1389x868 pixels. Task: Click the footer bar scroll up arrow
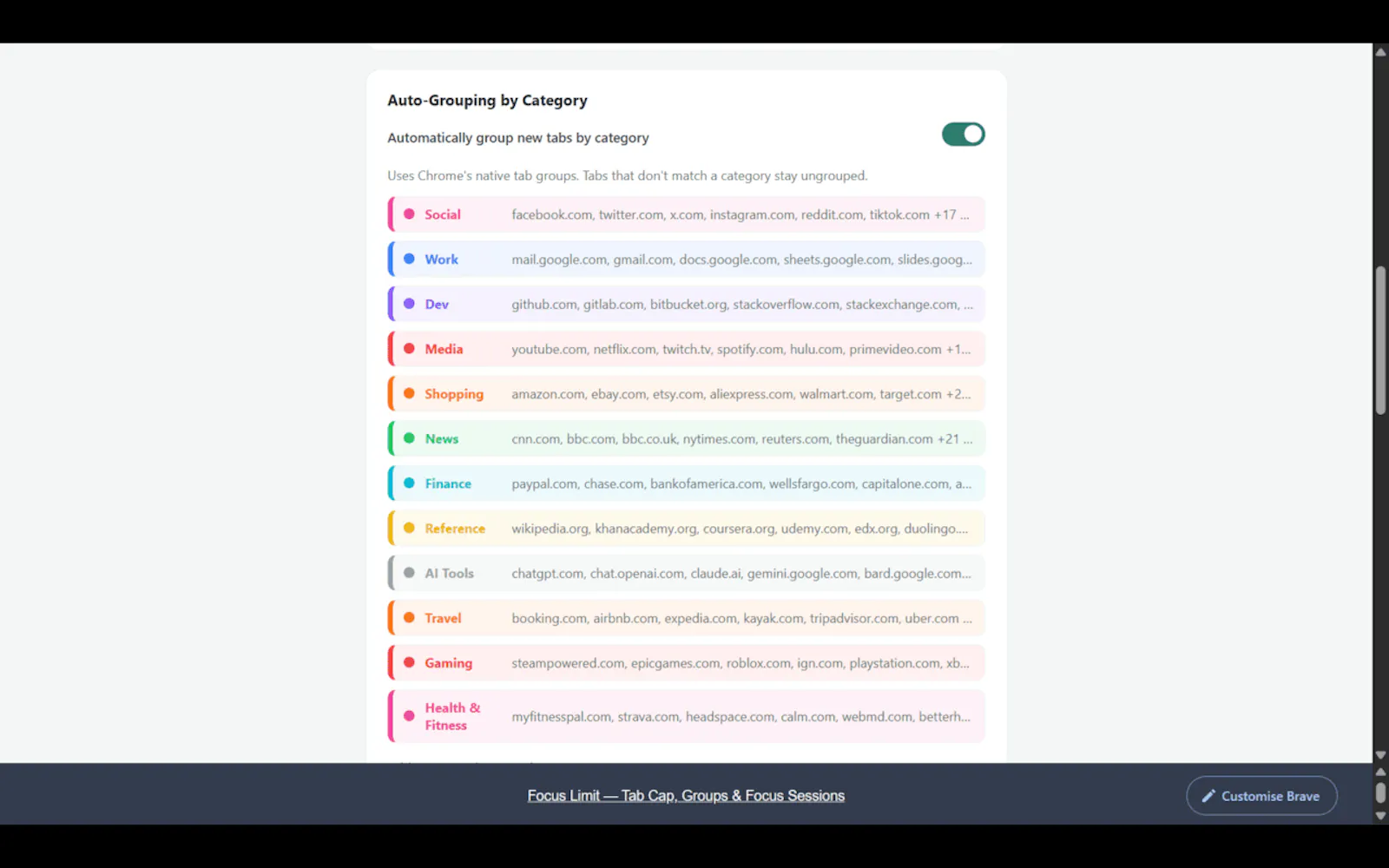pos(1380,772)
